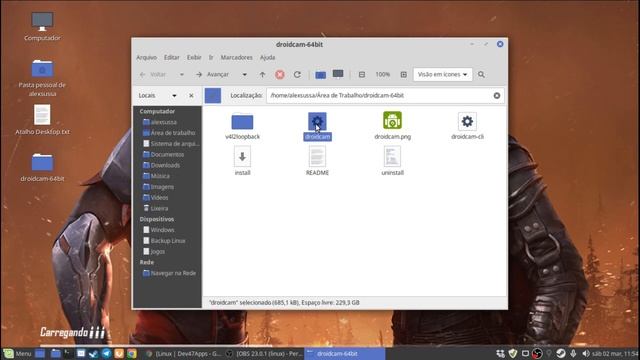
Task: Close the Locais sidebar panel
Action: point(191,96)
